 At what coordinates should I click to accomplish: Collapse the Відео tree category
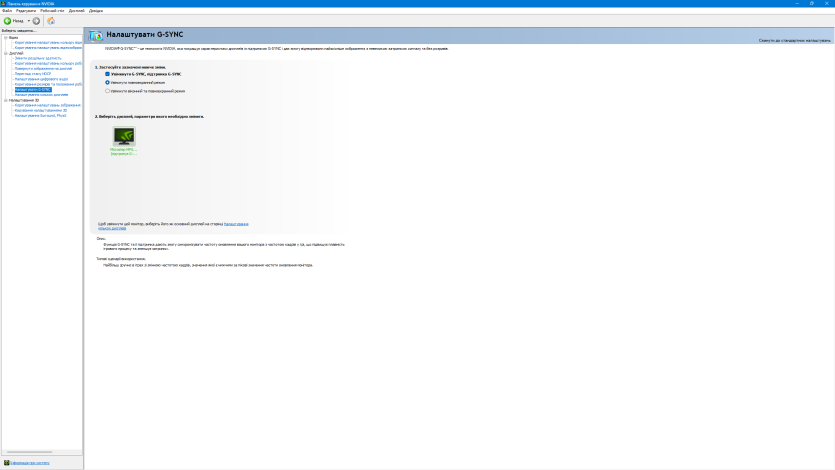6,38
